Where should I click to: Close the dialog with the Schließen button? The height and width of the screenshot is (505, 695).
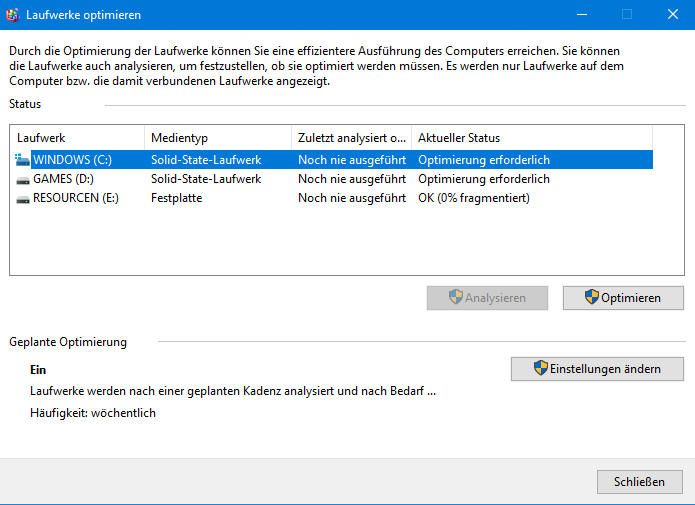(x=640, y=482)
